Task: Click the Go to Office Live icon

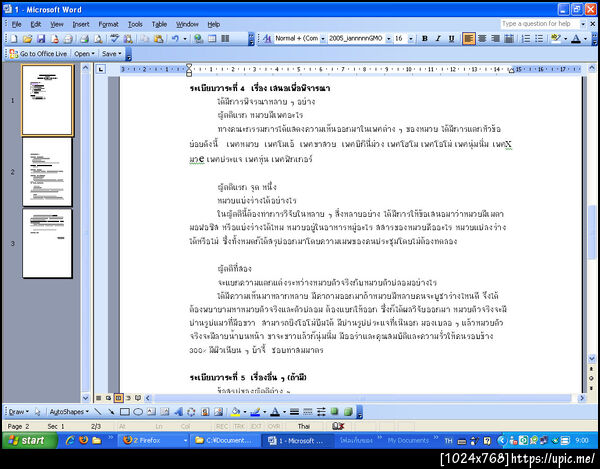Action: [x=14, y=54]
